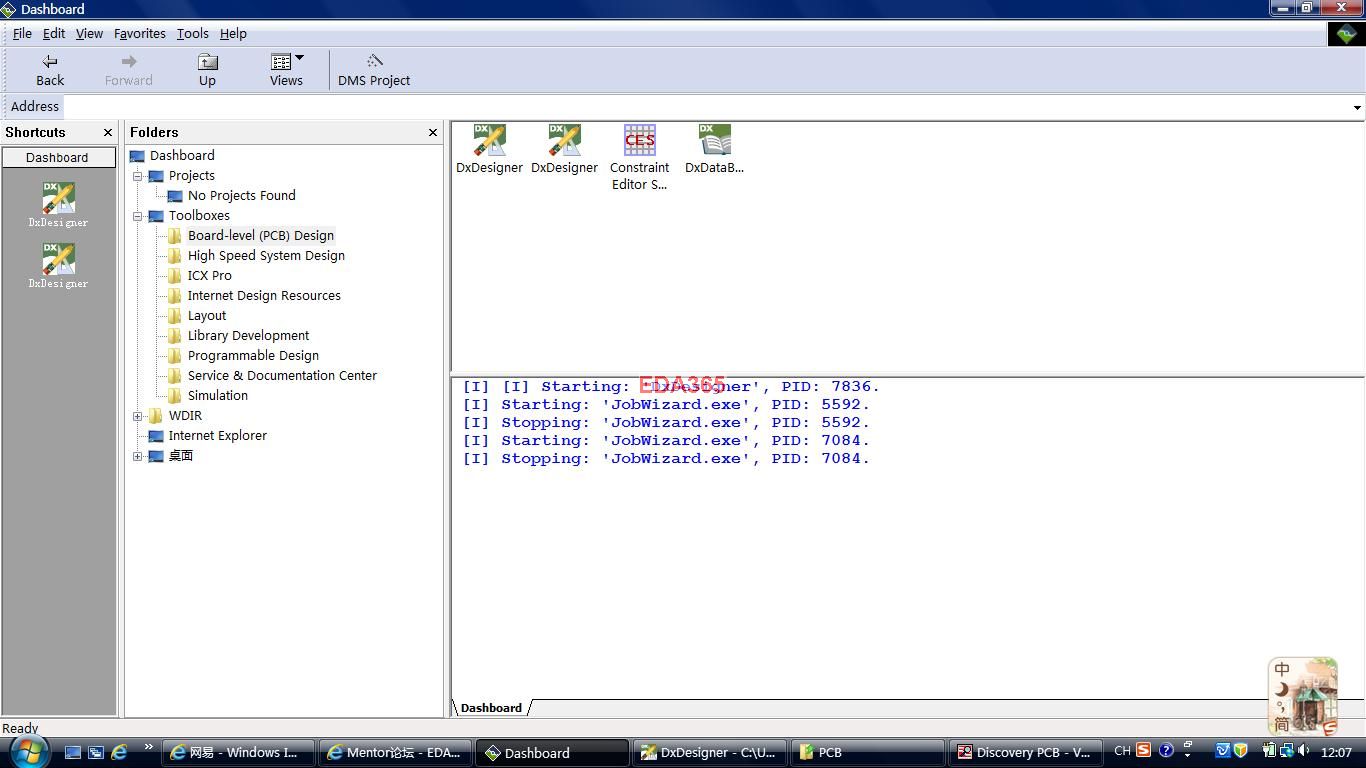Screen dimensions: 1366x768
Task: Click Switch Between Windows in Quick Launch
Action: 96,752
